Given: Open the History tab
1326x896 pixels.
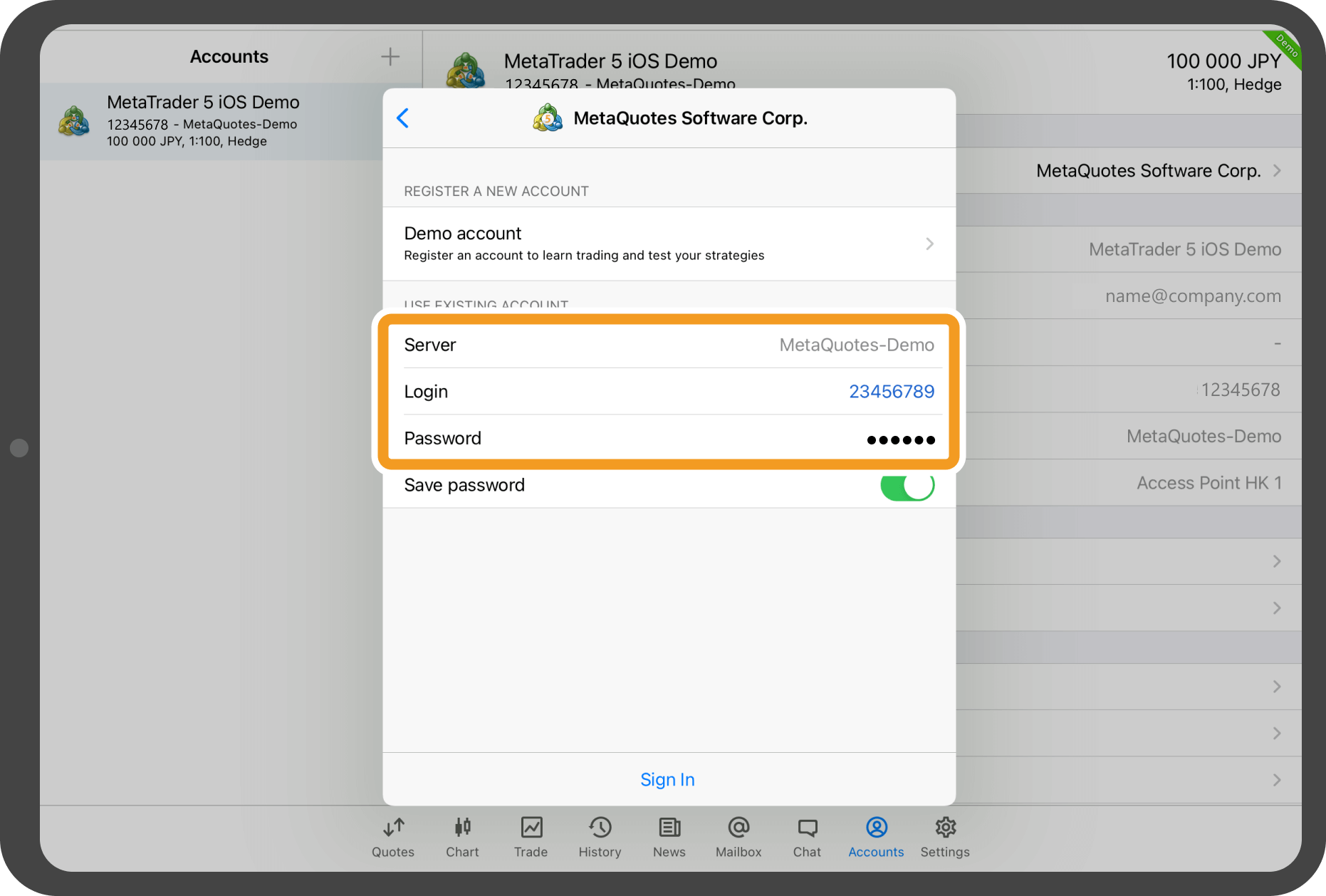Looking at the screenshot, I should 600,837.
